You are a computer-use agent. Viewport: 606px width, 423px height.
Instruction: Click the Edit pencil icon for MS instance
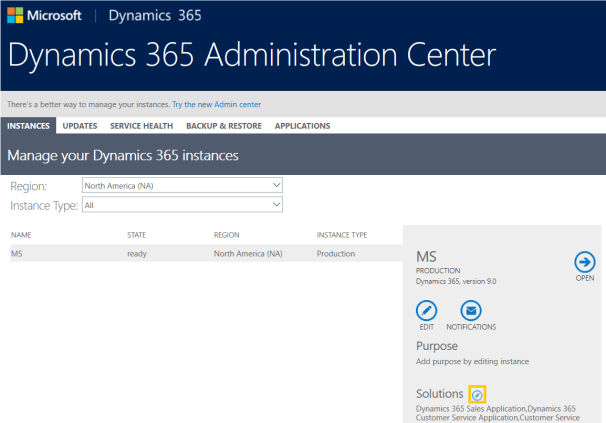427,310
